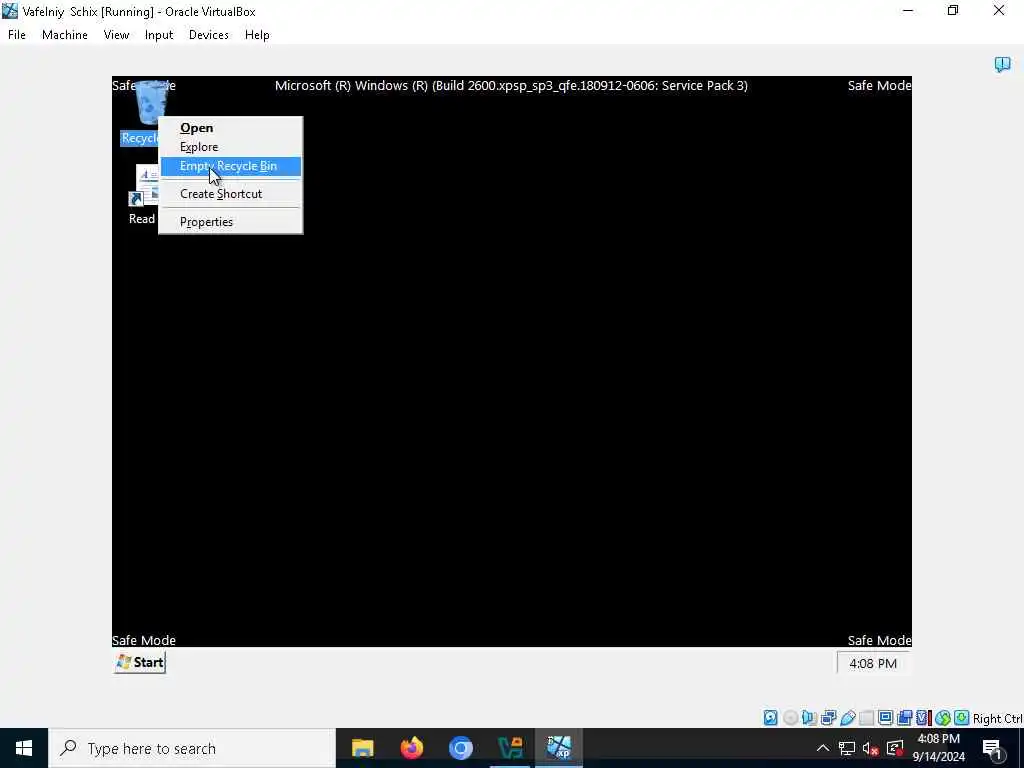Click the mouse integration status icon
This screenshot has height=768, width=1024.
(x=943, y=718)
